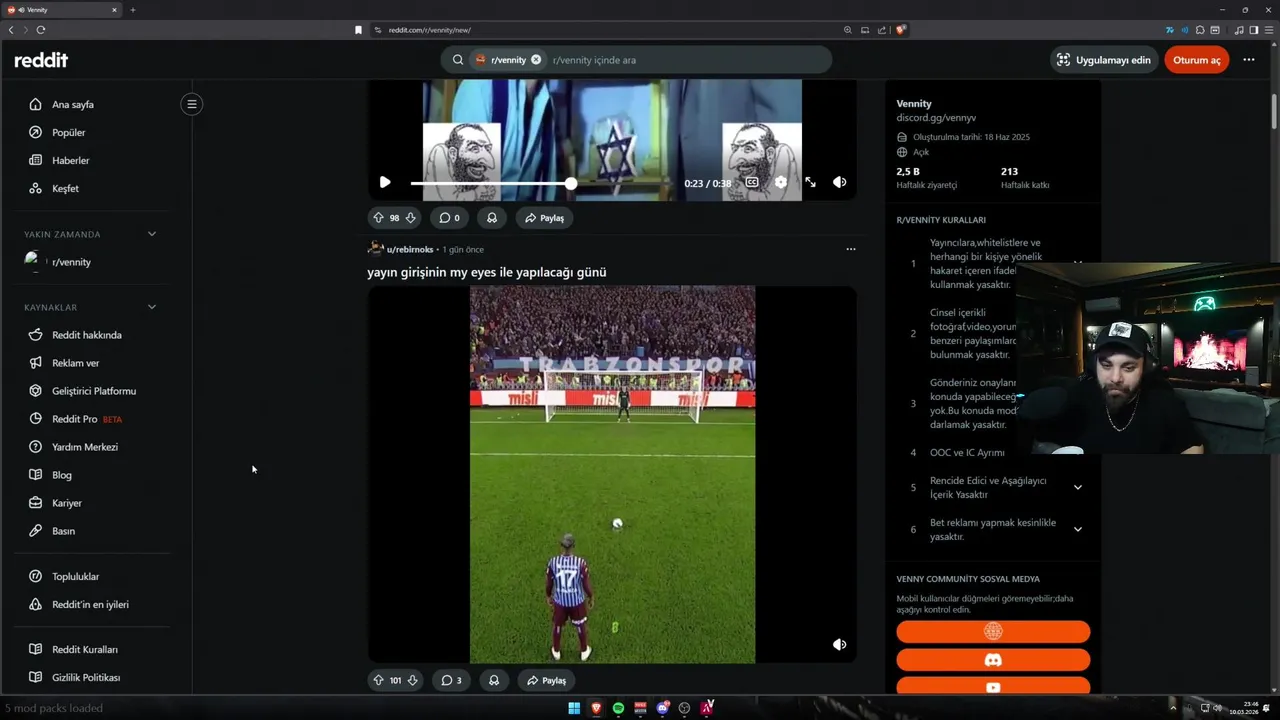Expand rule 6 Bet reklamı yapmak
Screen dimensions: 1280x720
1078,529
